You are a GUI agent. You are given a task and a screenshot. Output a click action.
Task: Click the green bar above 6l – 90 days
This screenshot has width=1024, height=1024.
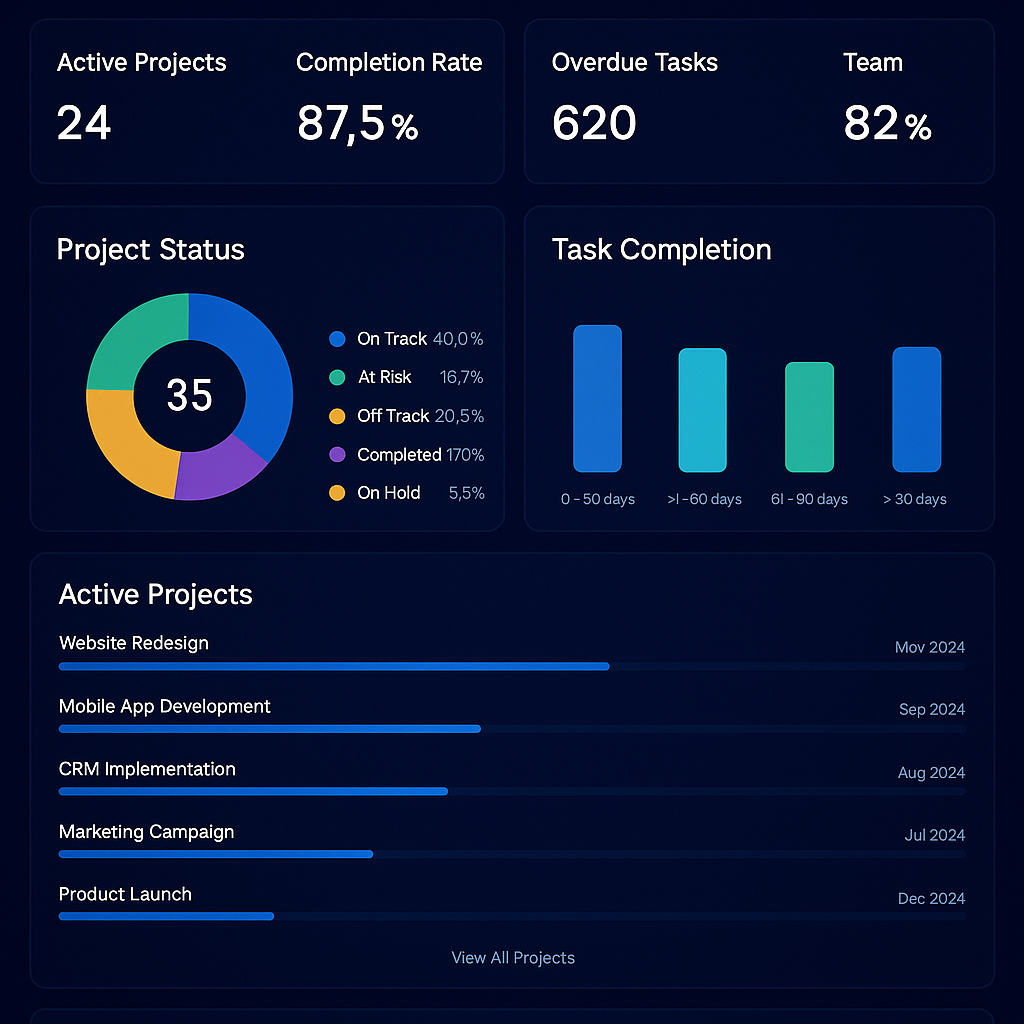(809, 416)
